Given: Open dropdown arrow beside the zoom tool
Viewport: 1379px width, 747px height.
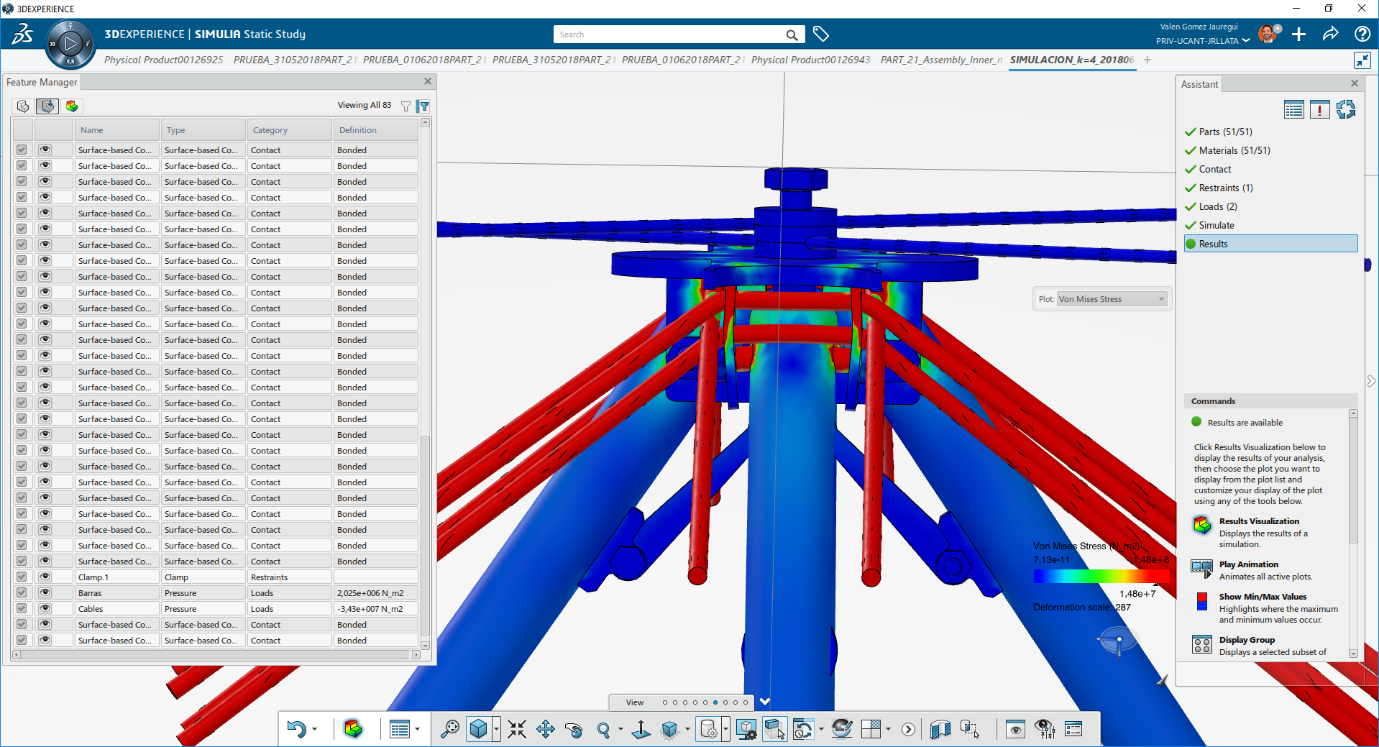Looking at the screenshot, I should point(621,729).
